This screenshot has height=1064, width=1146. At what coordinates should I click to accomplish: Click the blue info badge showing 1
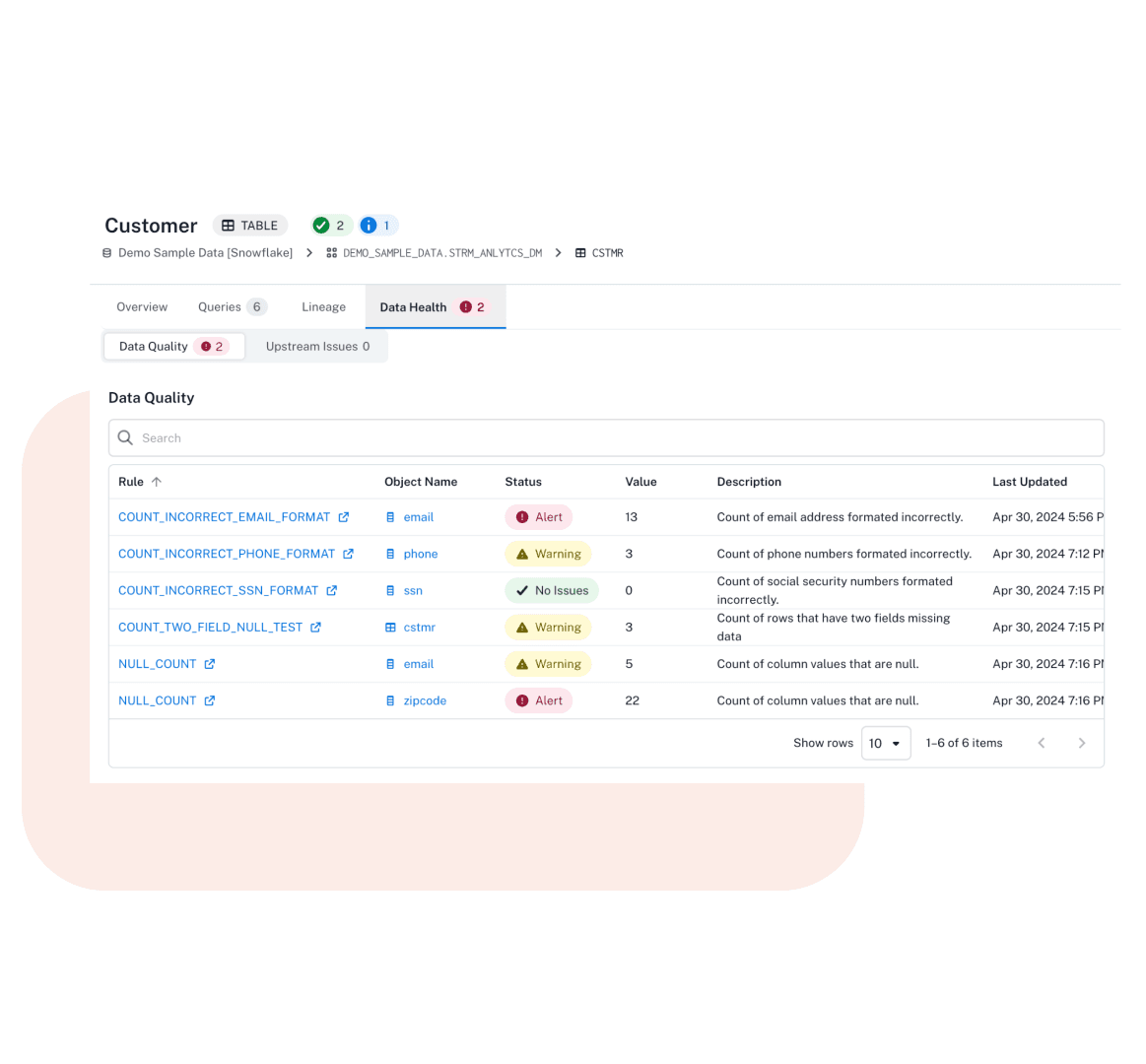point(376,225)
